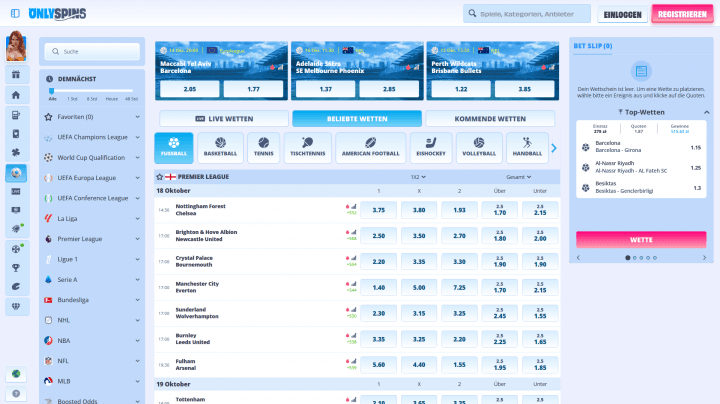Click the Handball sport tile
This screenshot has height=404, width=720.
[526, 148]
